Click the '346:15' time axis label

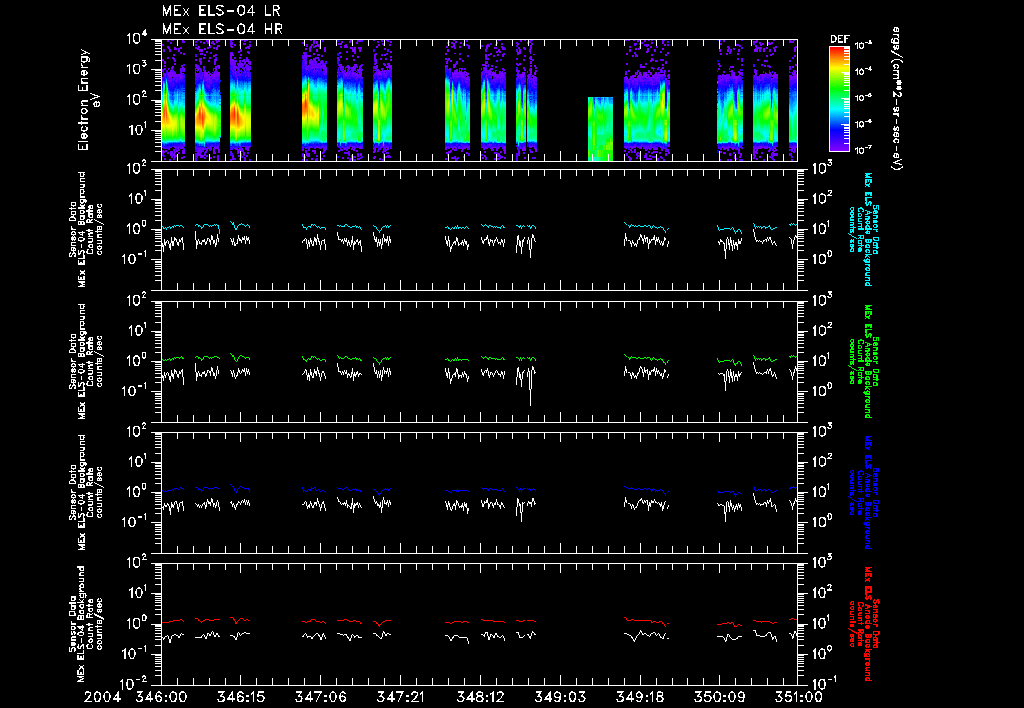tap(240, 697)
